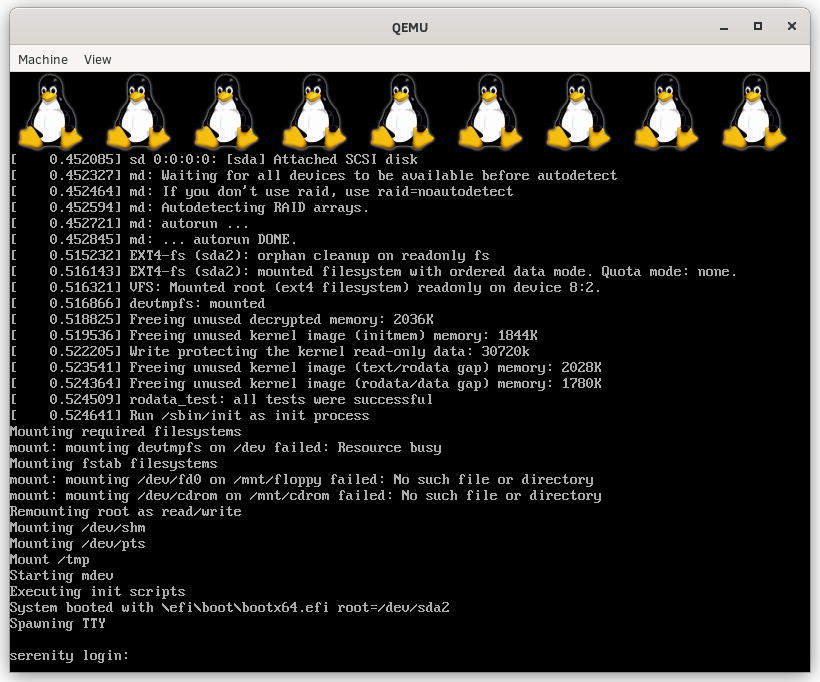This screenshot has width=820, height=682.
Task: Click the 'VFS: Mounted root (ext4 filesystem)' line
Action: [x=305, y=288]
